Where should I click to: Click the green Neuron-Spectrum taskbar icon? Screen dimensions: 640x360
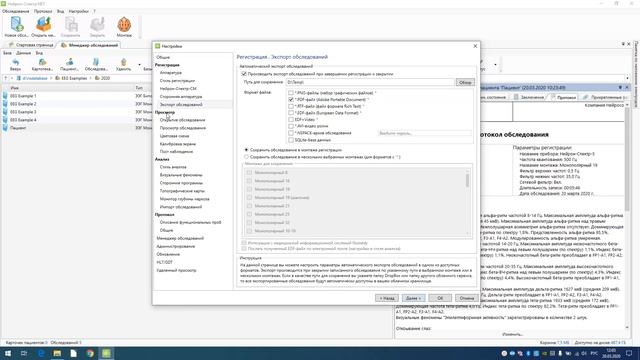pos(106,353)
